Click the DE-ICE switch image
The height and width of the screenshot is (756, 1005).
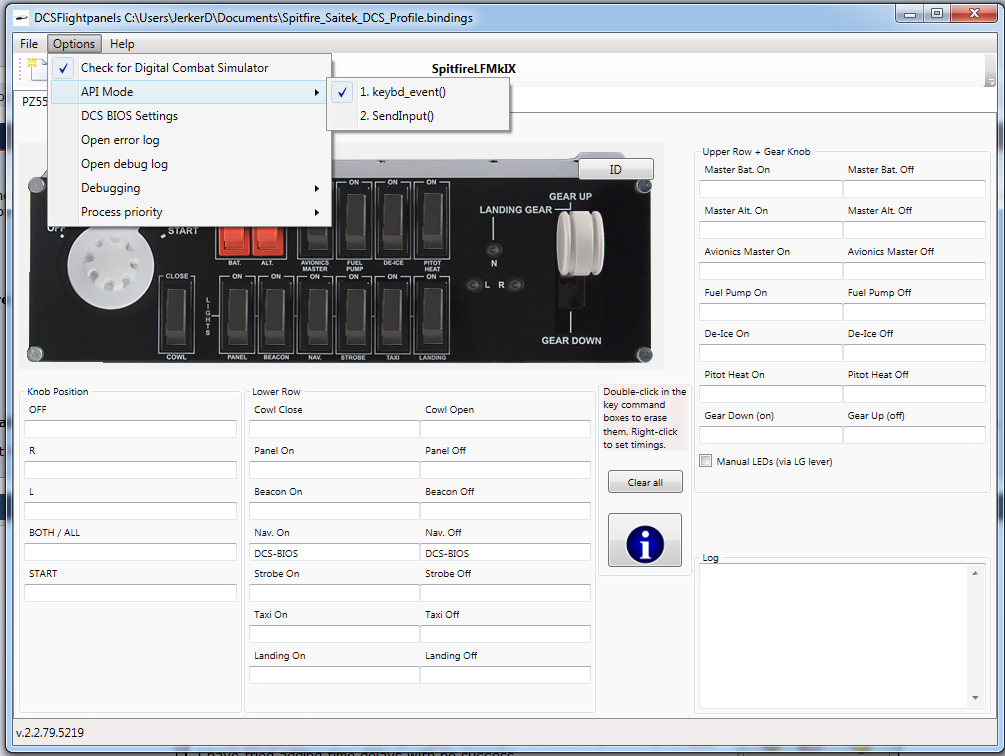pyautogui.click(x=393, y=219)
